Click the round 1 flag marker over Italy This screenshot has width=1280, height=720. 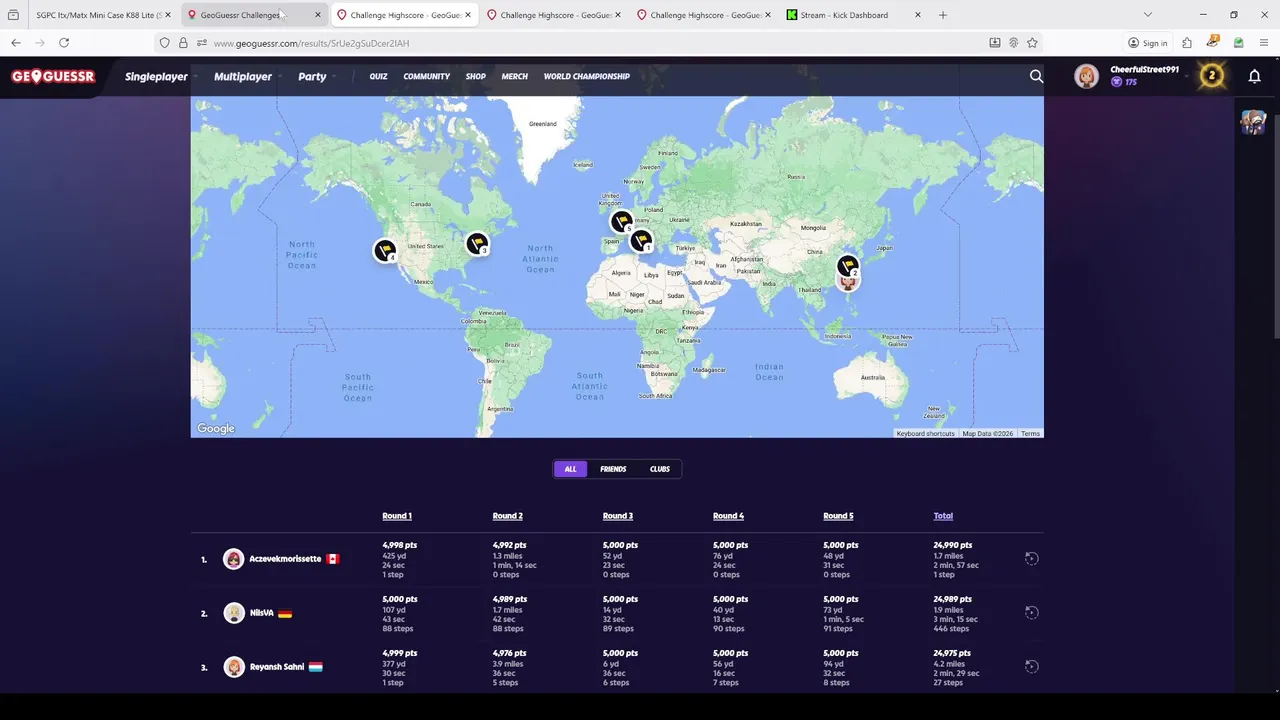click(x=641, y=240)
